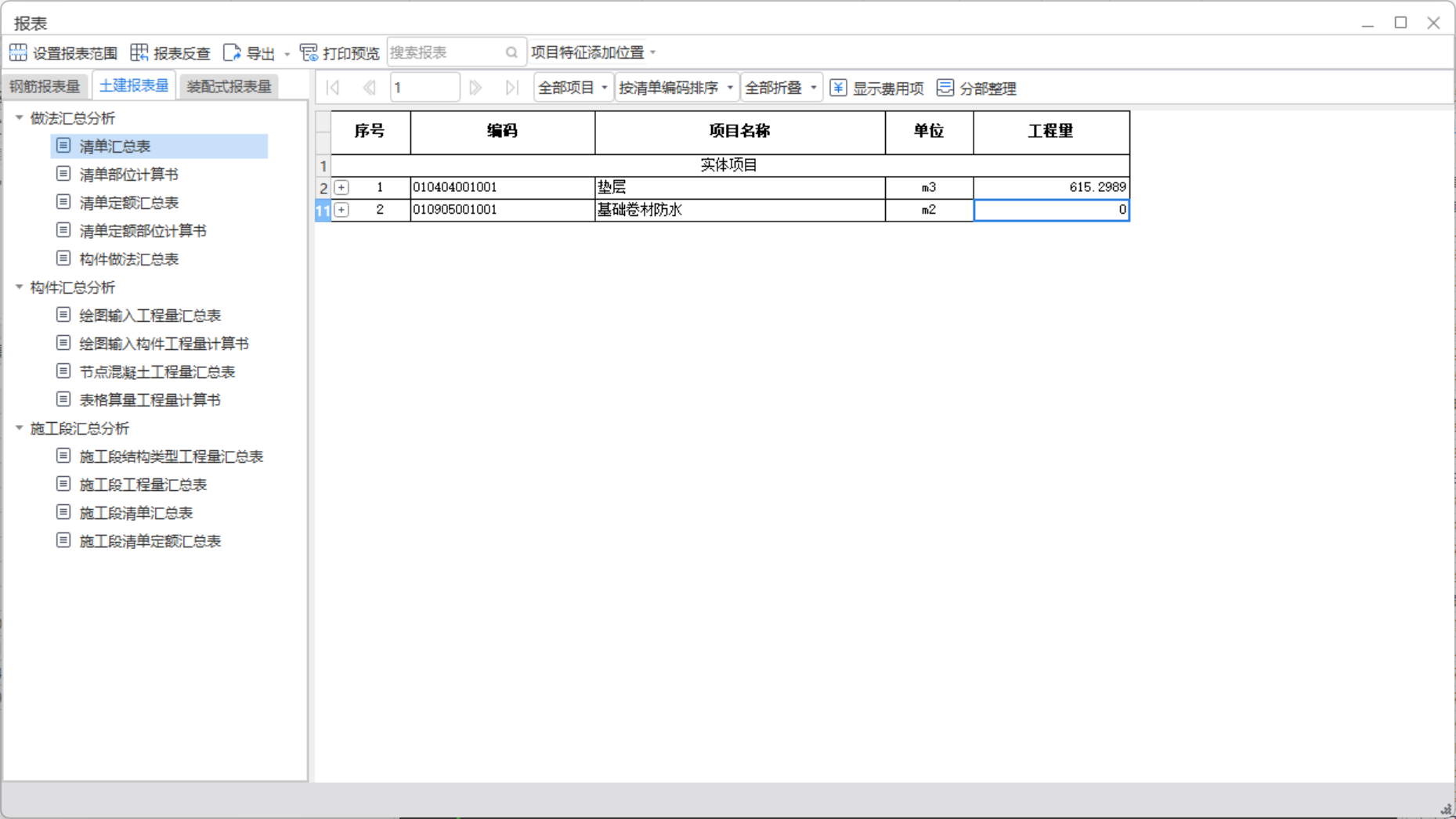
Task: Select 清单部位计算书 report
Action: click(x=128, y=175)
